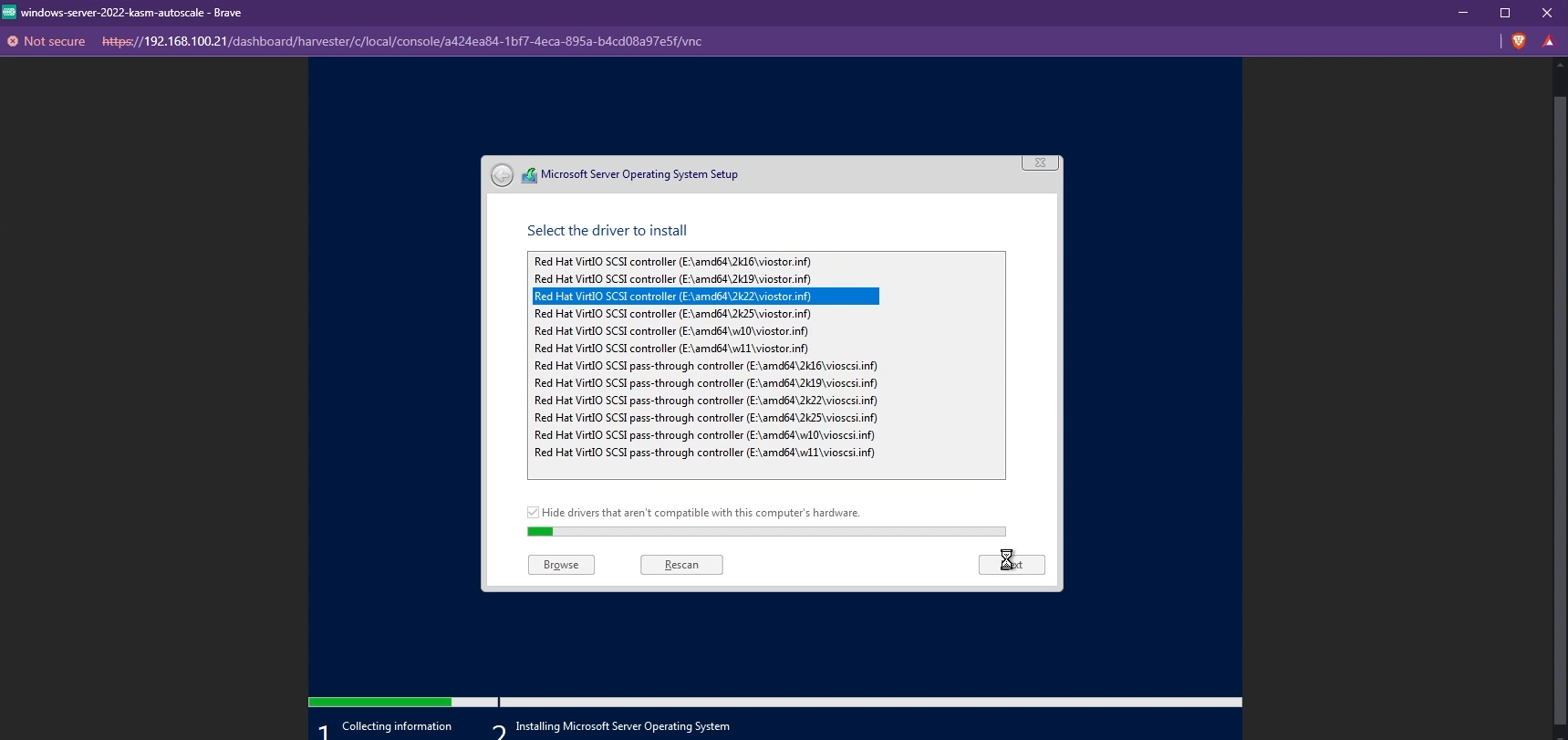
Task: Click the browser window app icon
Action: (x=9, y=12)
